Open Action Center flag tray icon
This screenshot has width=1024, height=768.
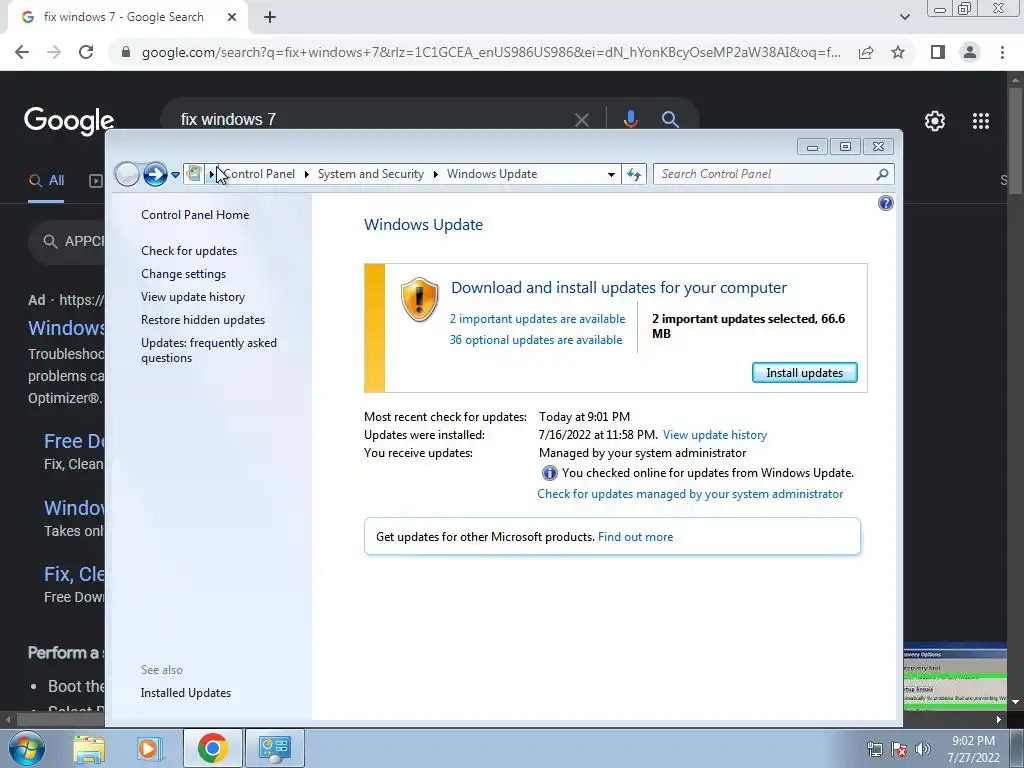(899, 749)
